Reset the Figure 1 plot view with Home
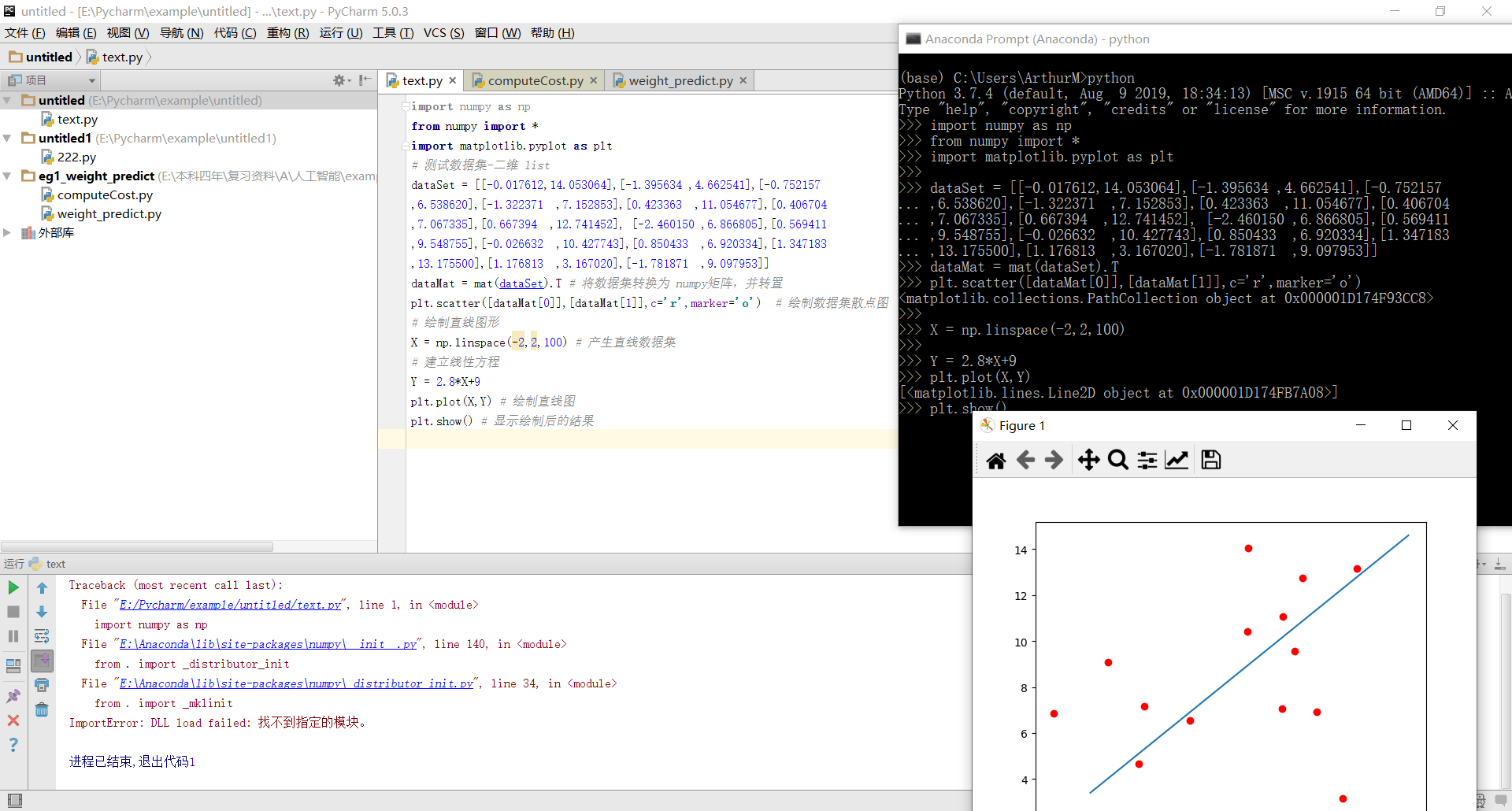Screen dimensions: 1512x811 point(996,460)
